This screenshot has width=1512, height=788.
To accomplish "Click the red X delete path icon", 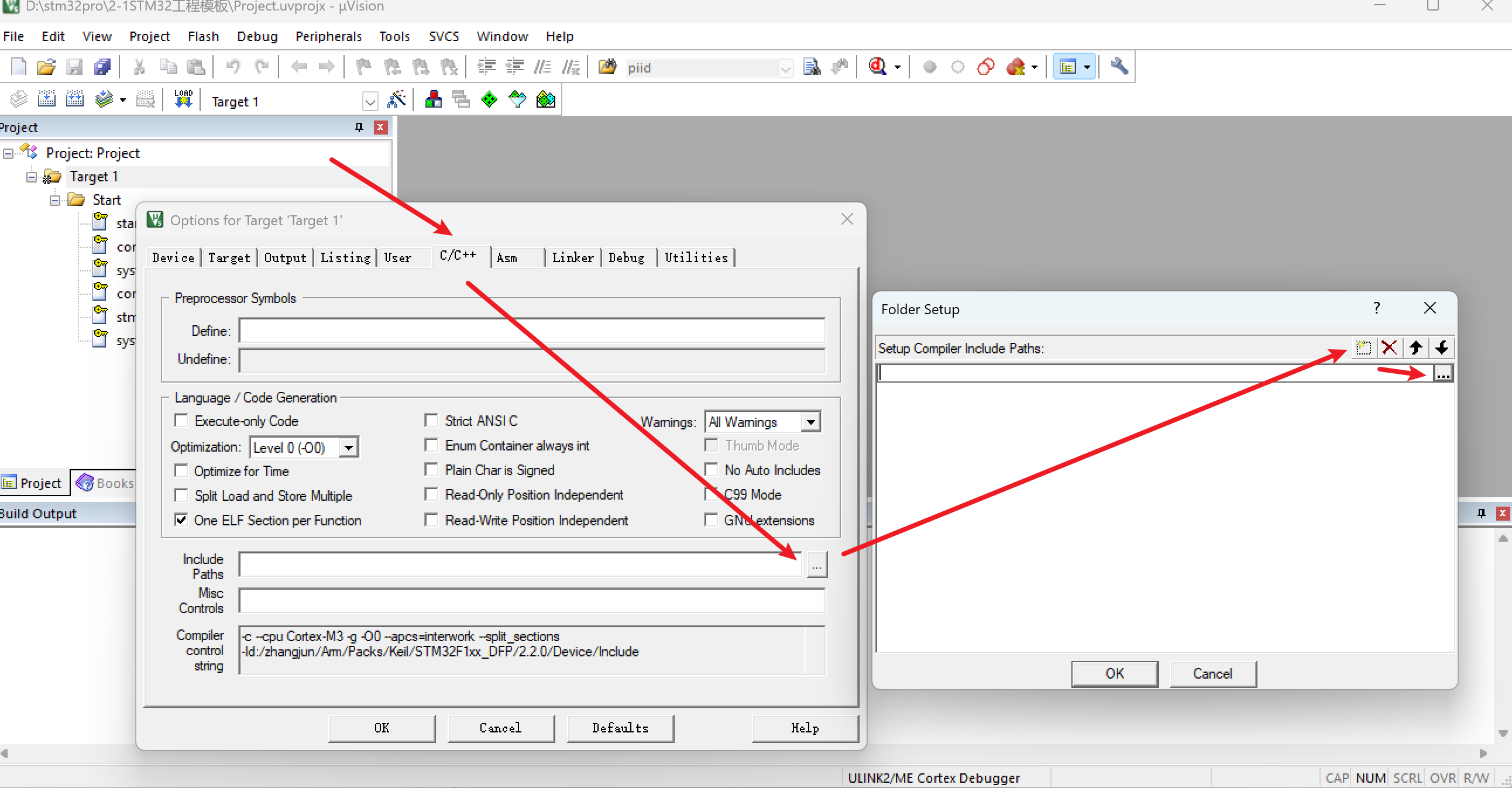I will click(x=1389, y=348).
